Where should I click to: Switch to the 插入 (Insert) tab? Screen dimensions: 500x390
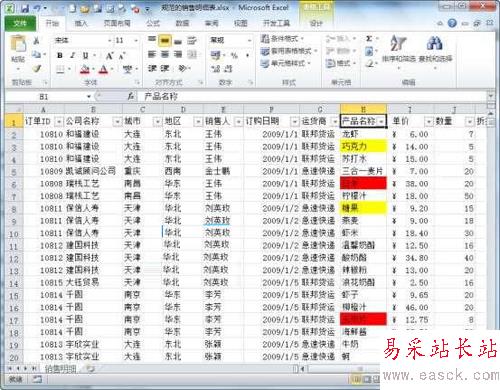(x=81, y=23)
